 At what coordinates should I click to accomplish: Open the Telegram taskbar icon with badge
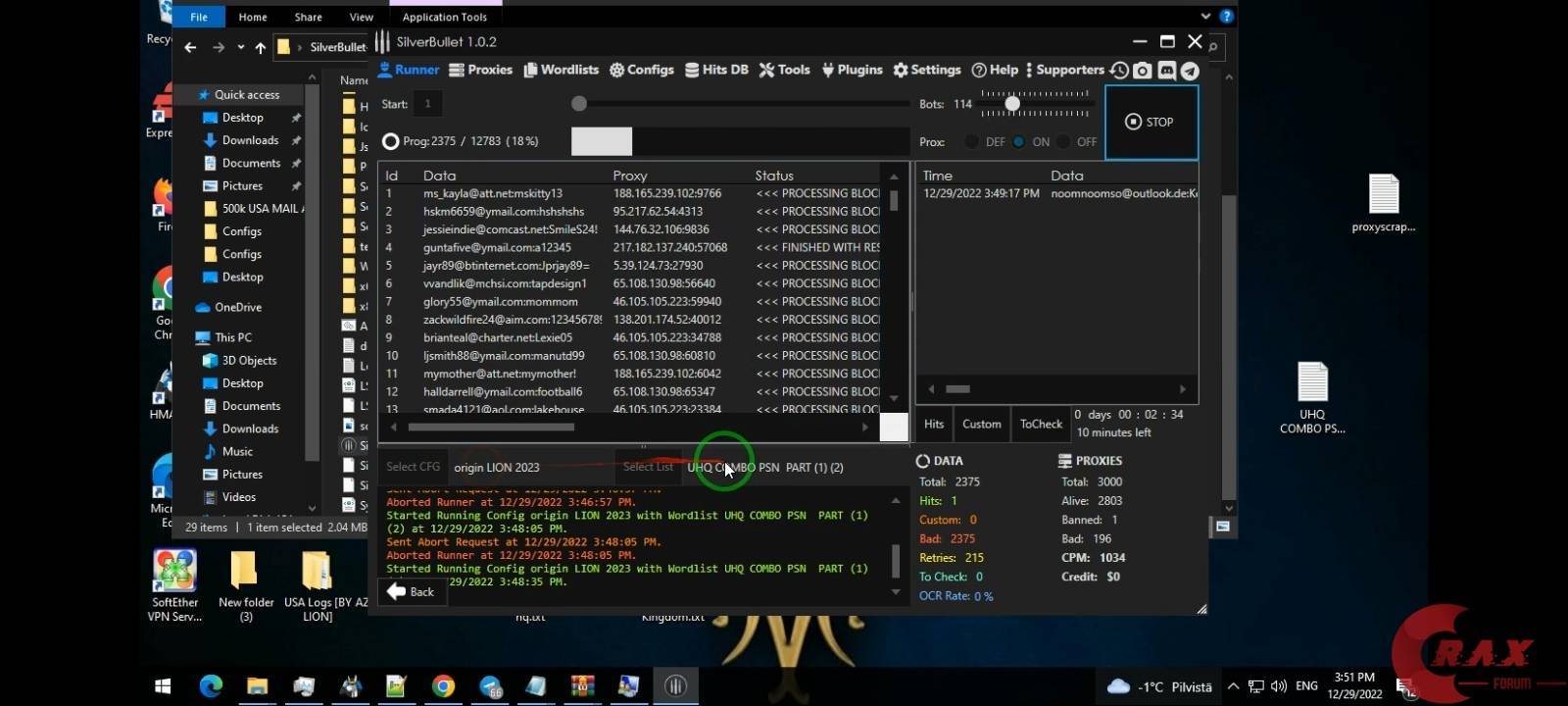pos(490,685)
